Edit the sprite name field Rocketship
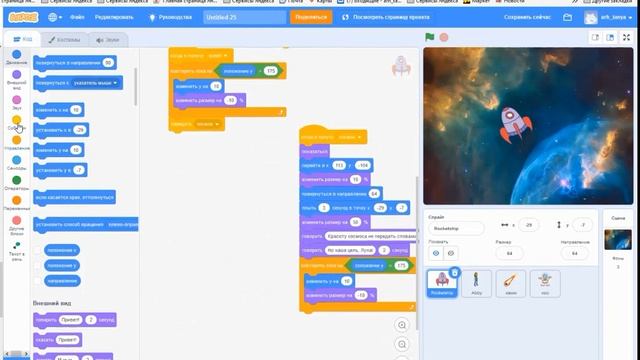The width and height of the screenshot is (640, 360). pos(456,229)
